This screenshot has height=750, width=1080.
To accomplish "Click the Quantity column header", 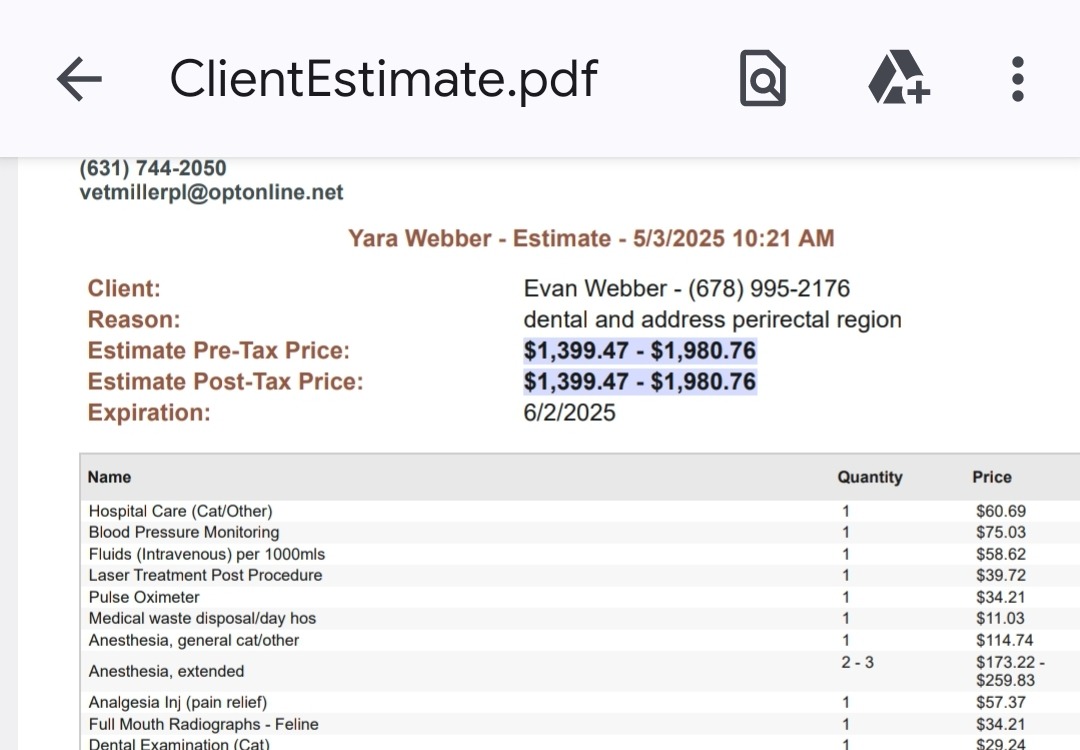I will [869, 477].
